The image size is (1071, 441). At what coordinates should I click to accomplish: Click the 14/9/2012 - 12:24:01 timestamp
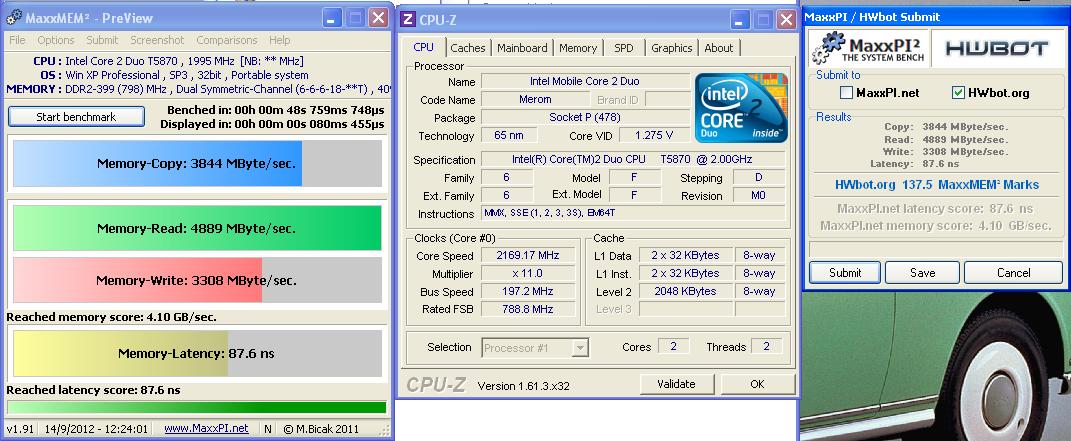pos(96,429)
